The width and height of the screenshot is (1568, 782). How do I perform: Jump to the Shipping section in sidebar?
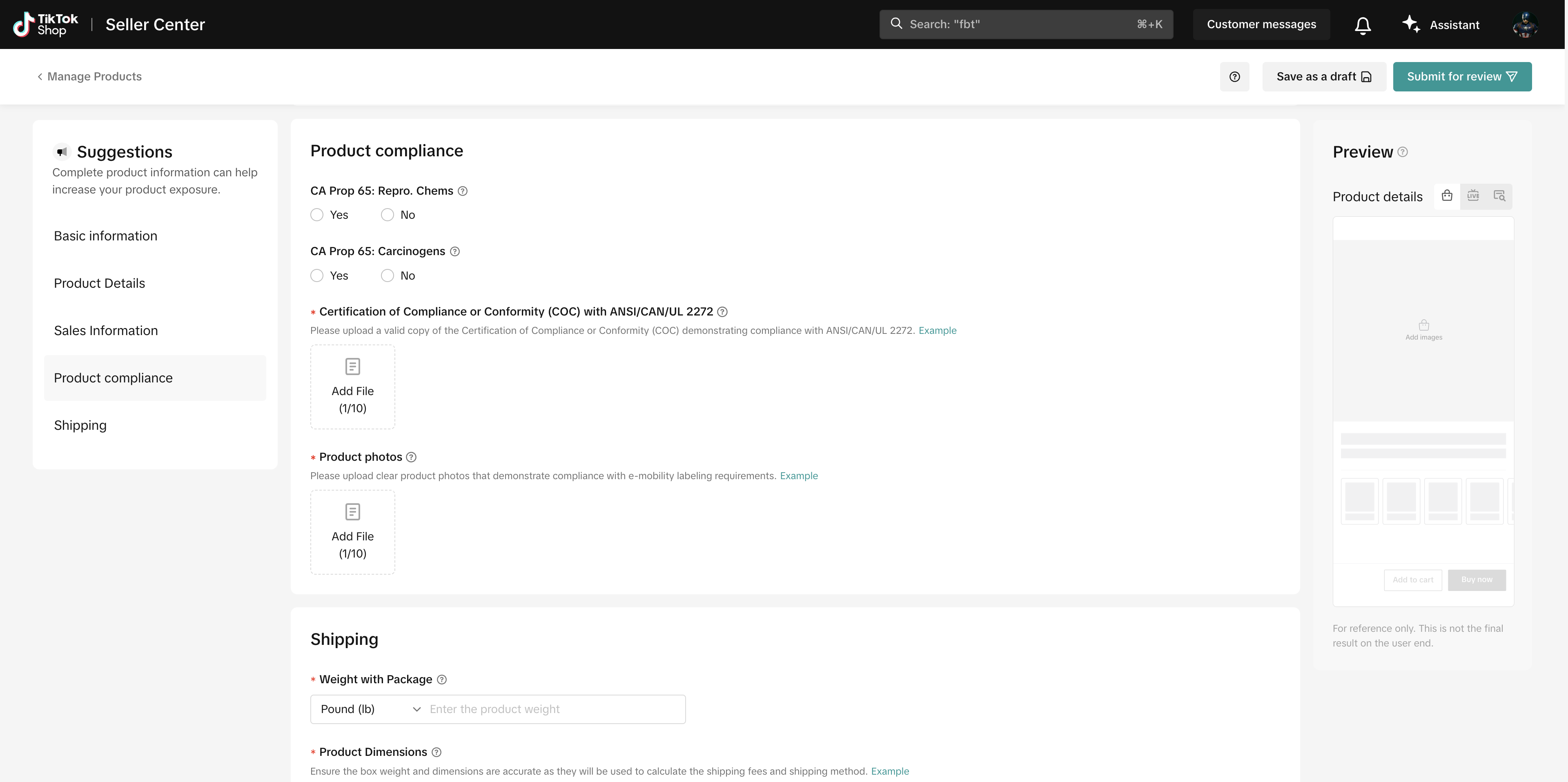(80, 425)
